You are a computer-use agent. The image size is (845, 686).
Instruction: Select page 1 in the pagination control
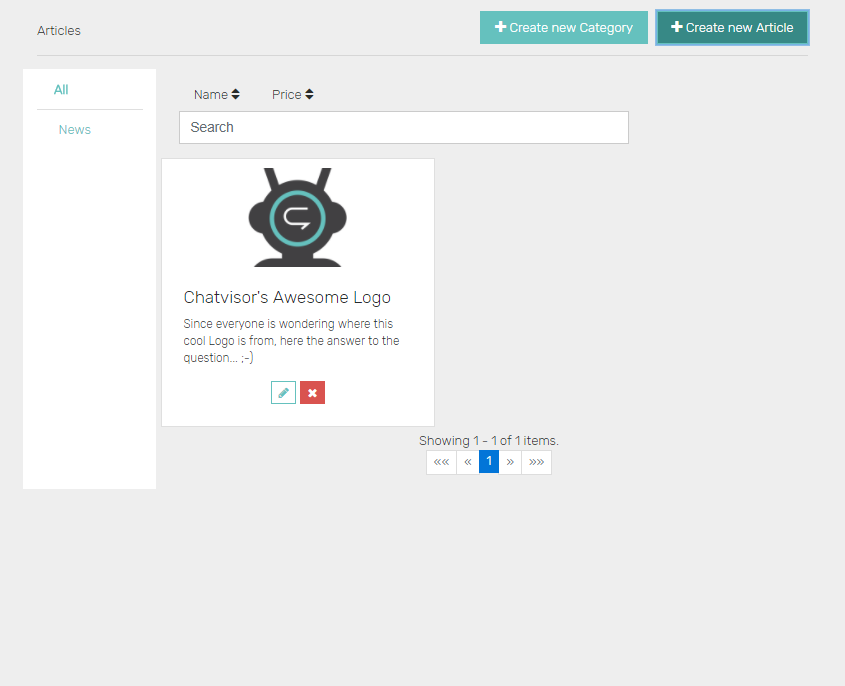pyautogui.click(x=489, y=461)
